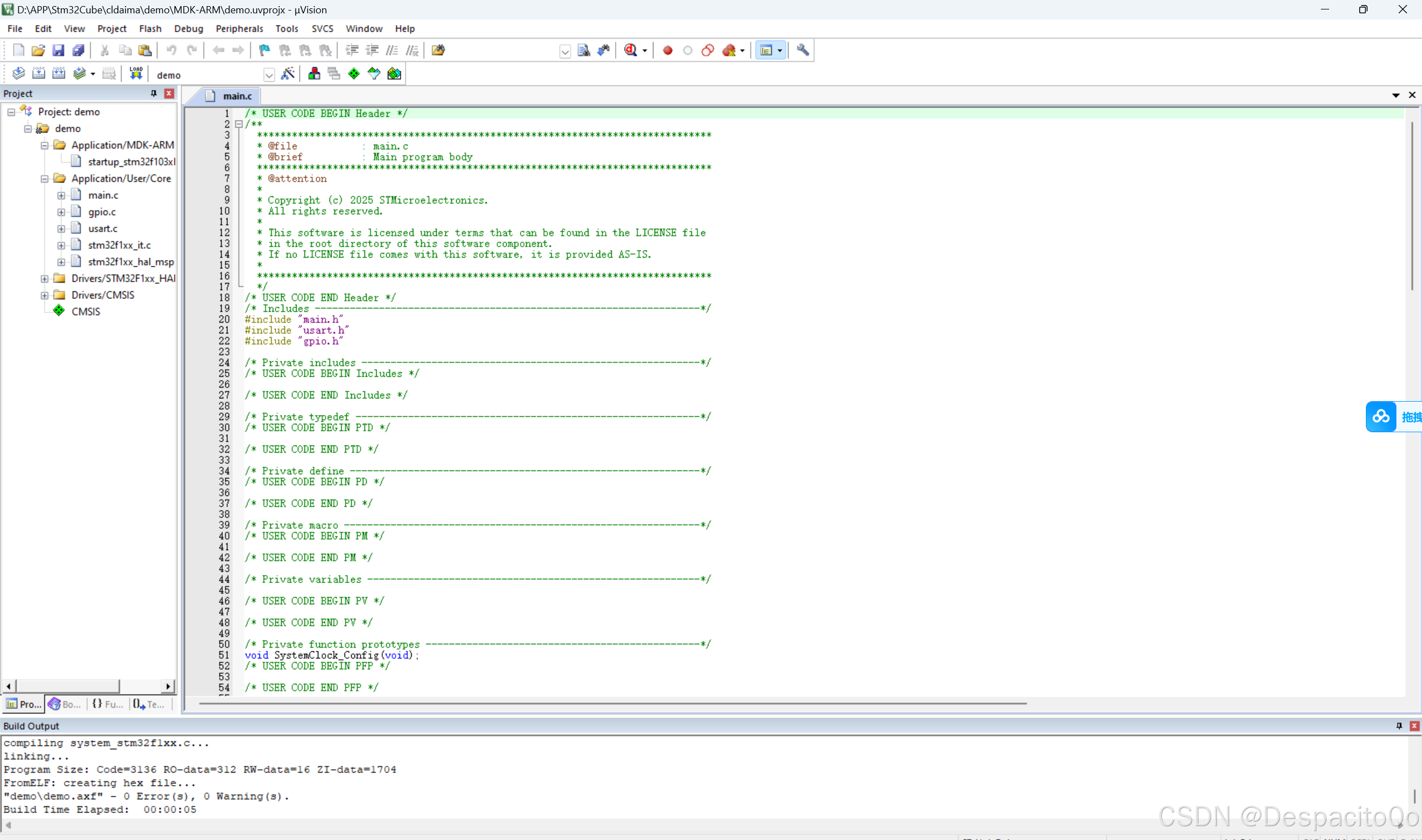Open the demo target selection dropdown
This screenshot has height=840, width=1422.
(269, 74)
